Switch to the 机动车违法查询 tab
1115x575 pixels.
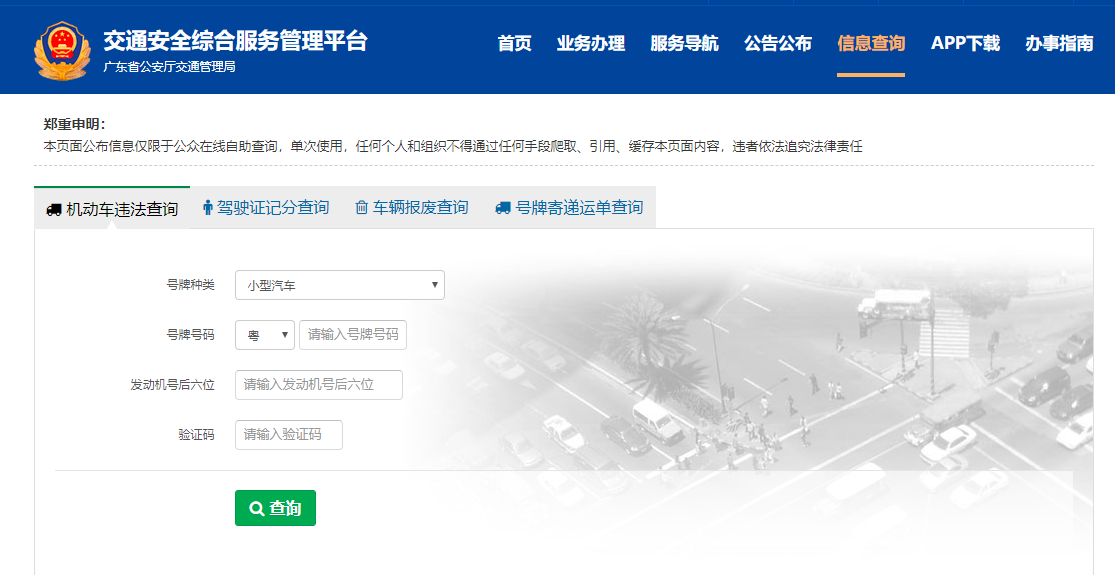coord(112,208)
